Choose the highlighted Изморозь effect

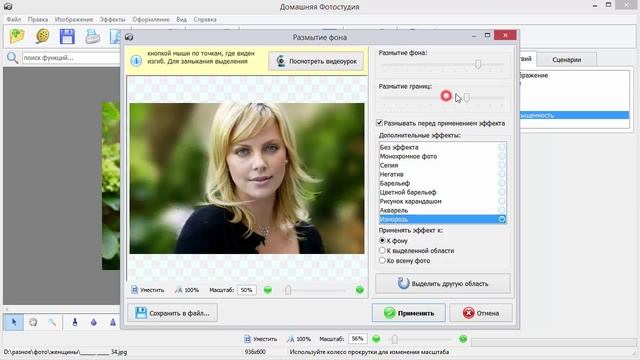pos(442,219)
